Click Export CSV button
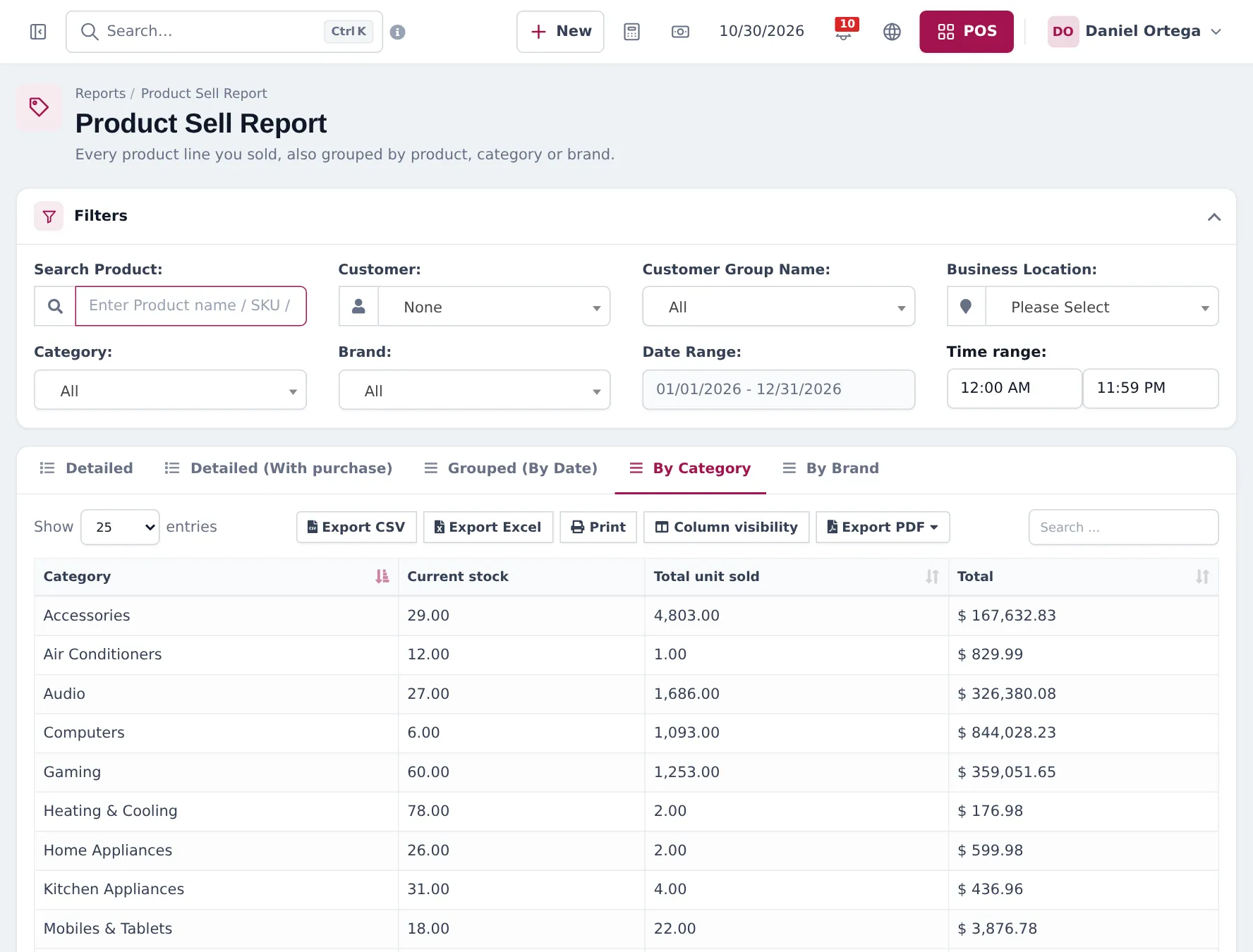 [x=356, y=527]
